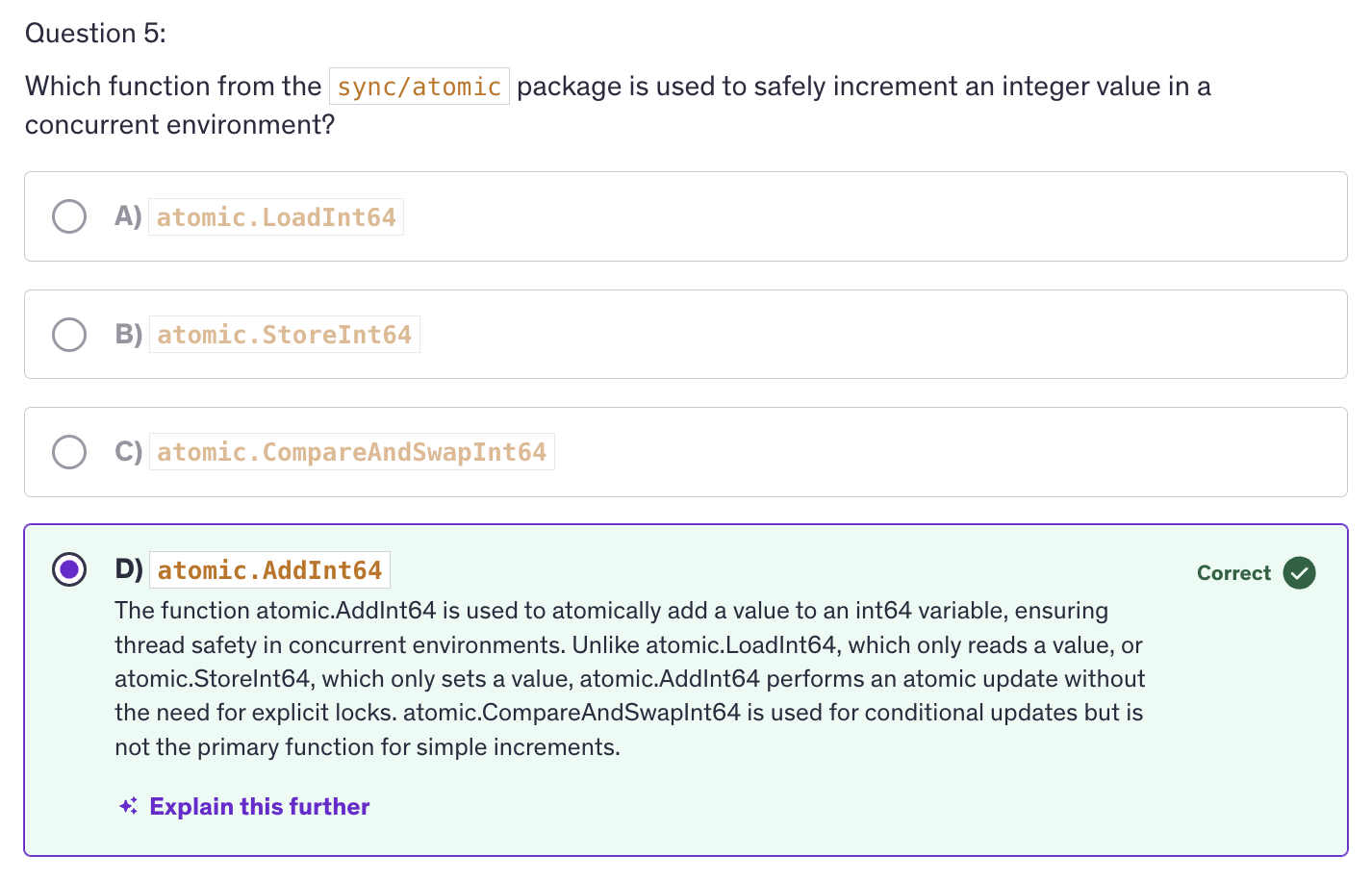Click the D) letter label

tap(128, 569)
